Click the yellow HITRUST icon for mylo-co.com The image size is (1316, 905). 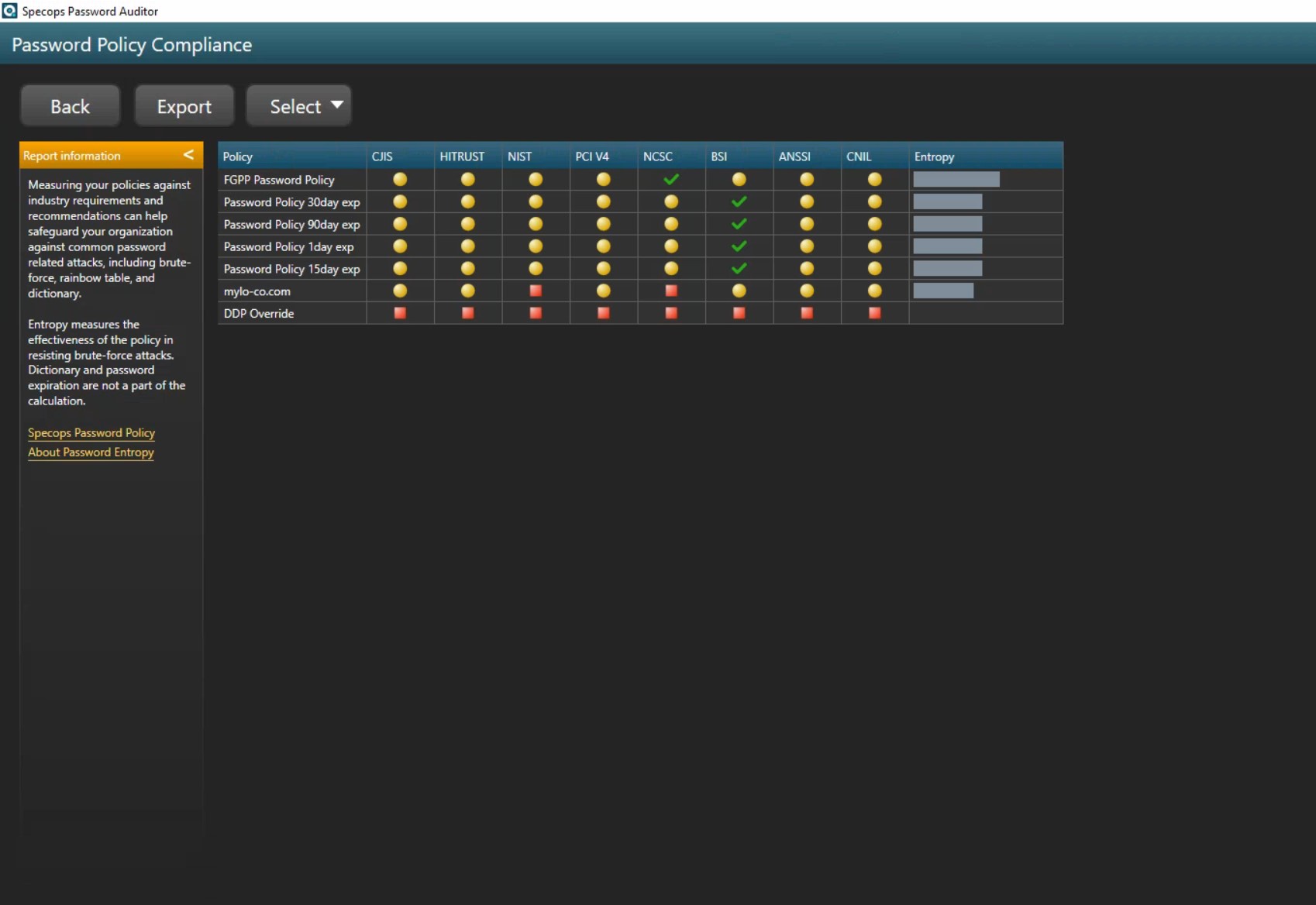468,291
